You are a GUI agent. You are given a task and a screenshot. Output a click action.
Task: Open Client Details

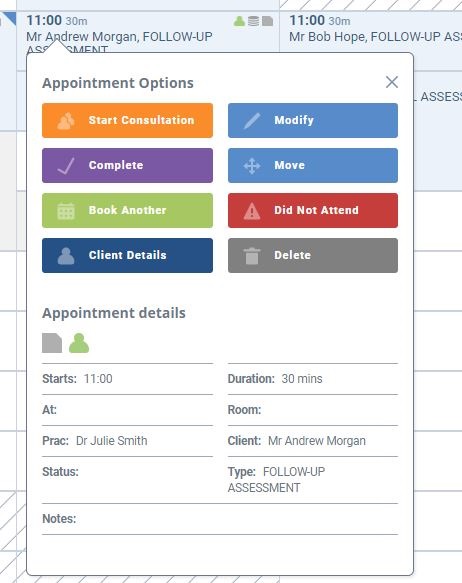(127, 255)
